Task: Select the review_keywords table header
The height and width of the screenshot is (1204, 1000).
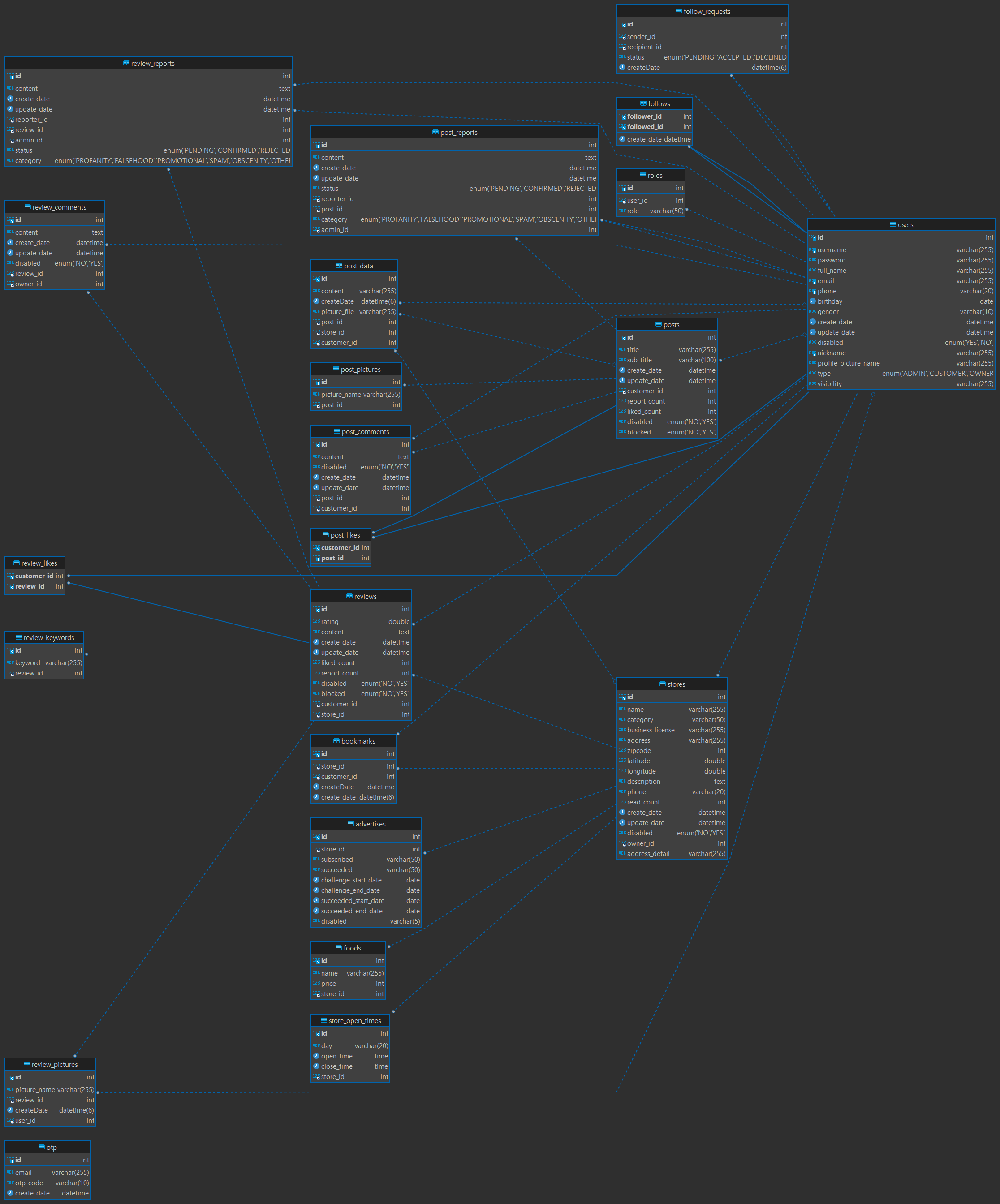Action: click(44, 637)
